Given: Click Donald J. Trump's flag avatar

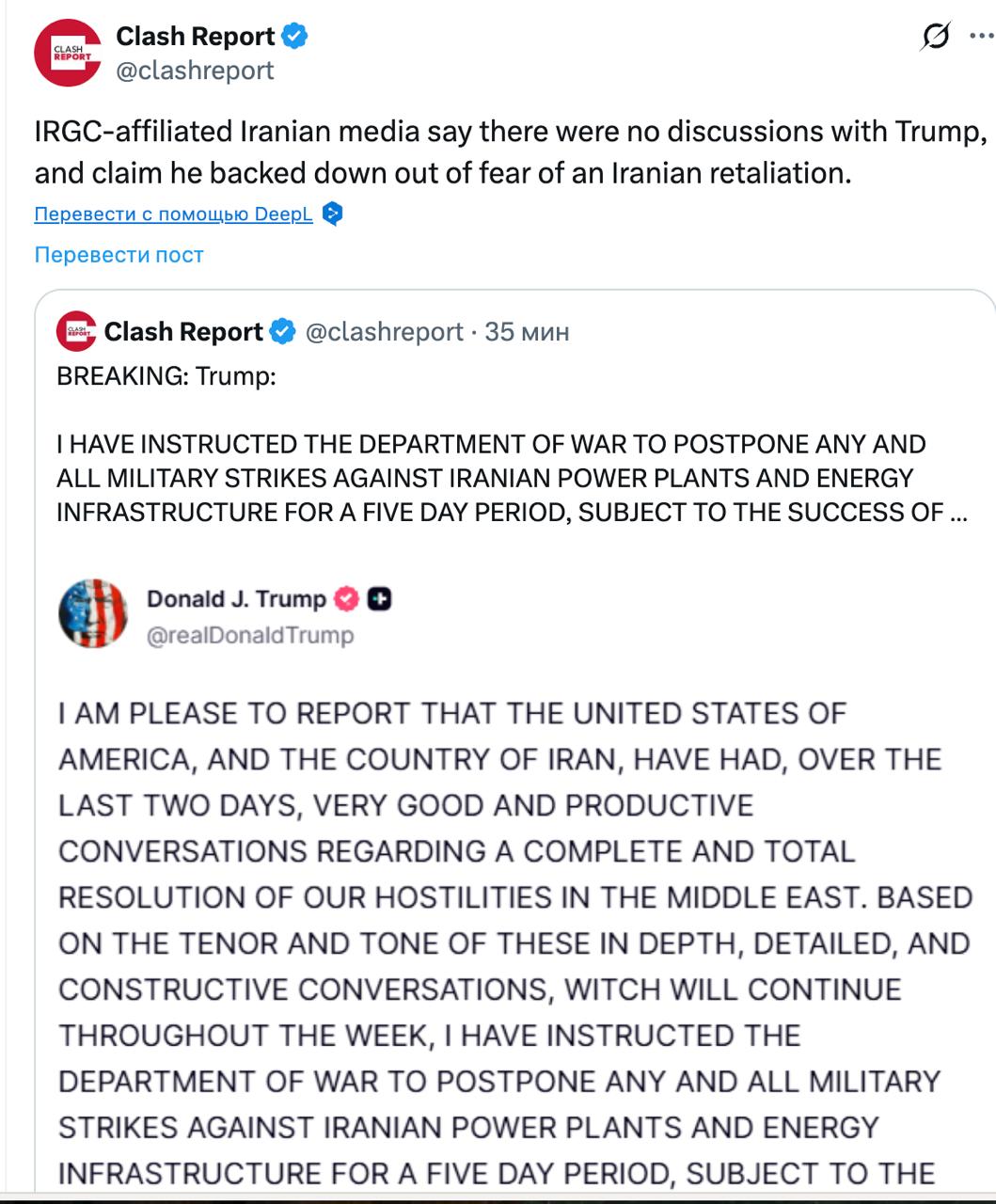Looking at the screenshot, I should (x=92, y=613).
